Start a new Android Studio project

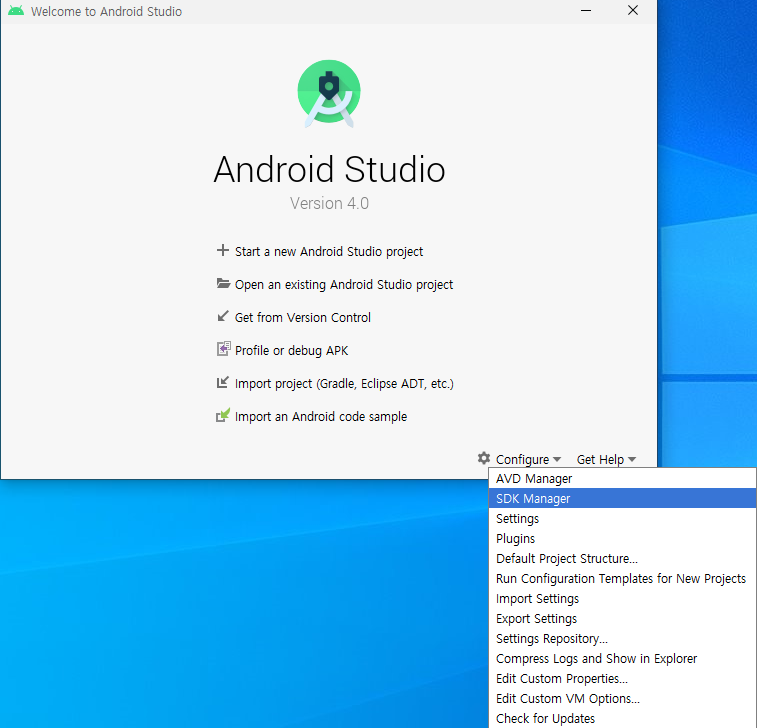pos(329,252)
